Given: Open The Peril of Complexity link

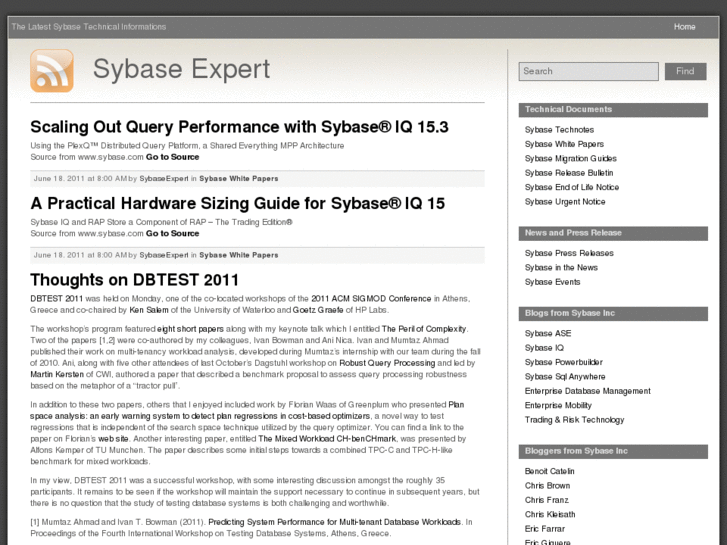Looking at the screenshot, I should (424, 329).
